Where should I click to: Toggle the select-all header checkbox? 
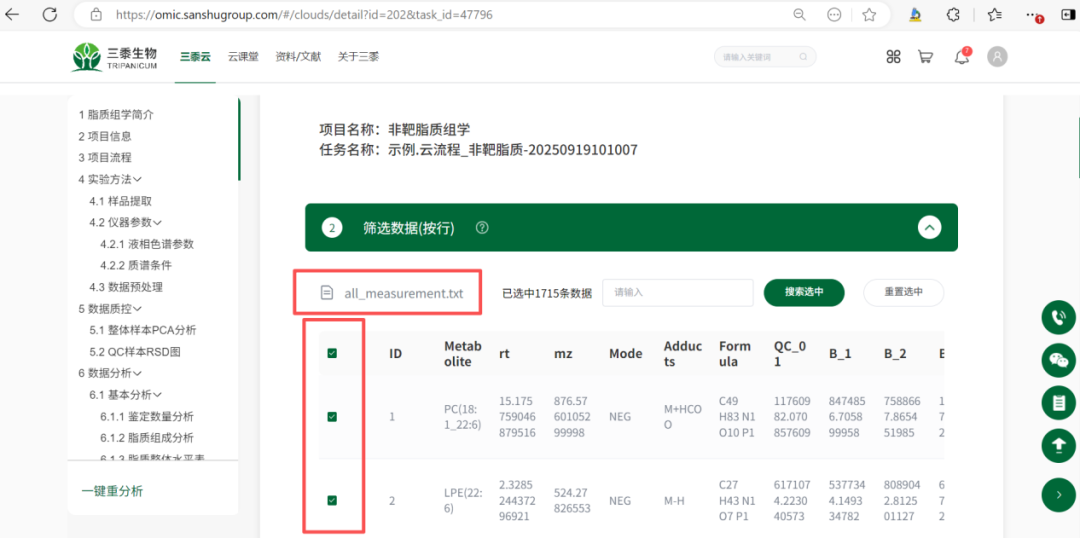[332, 353]
